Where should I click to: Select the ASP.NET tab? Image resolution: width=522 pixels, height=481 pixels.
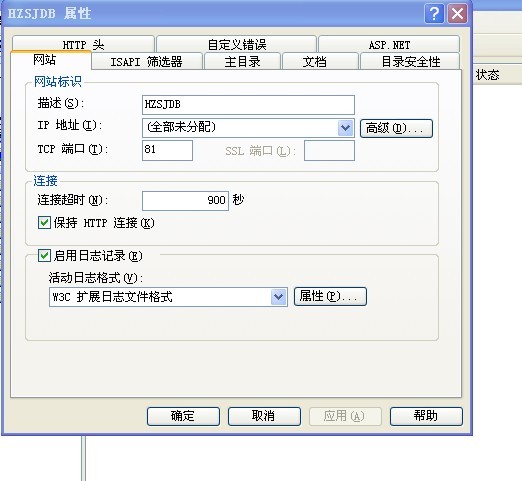[389, 44]
